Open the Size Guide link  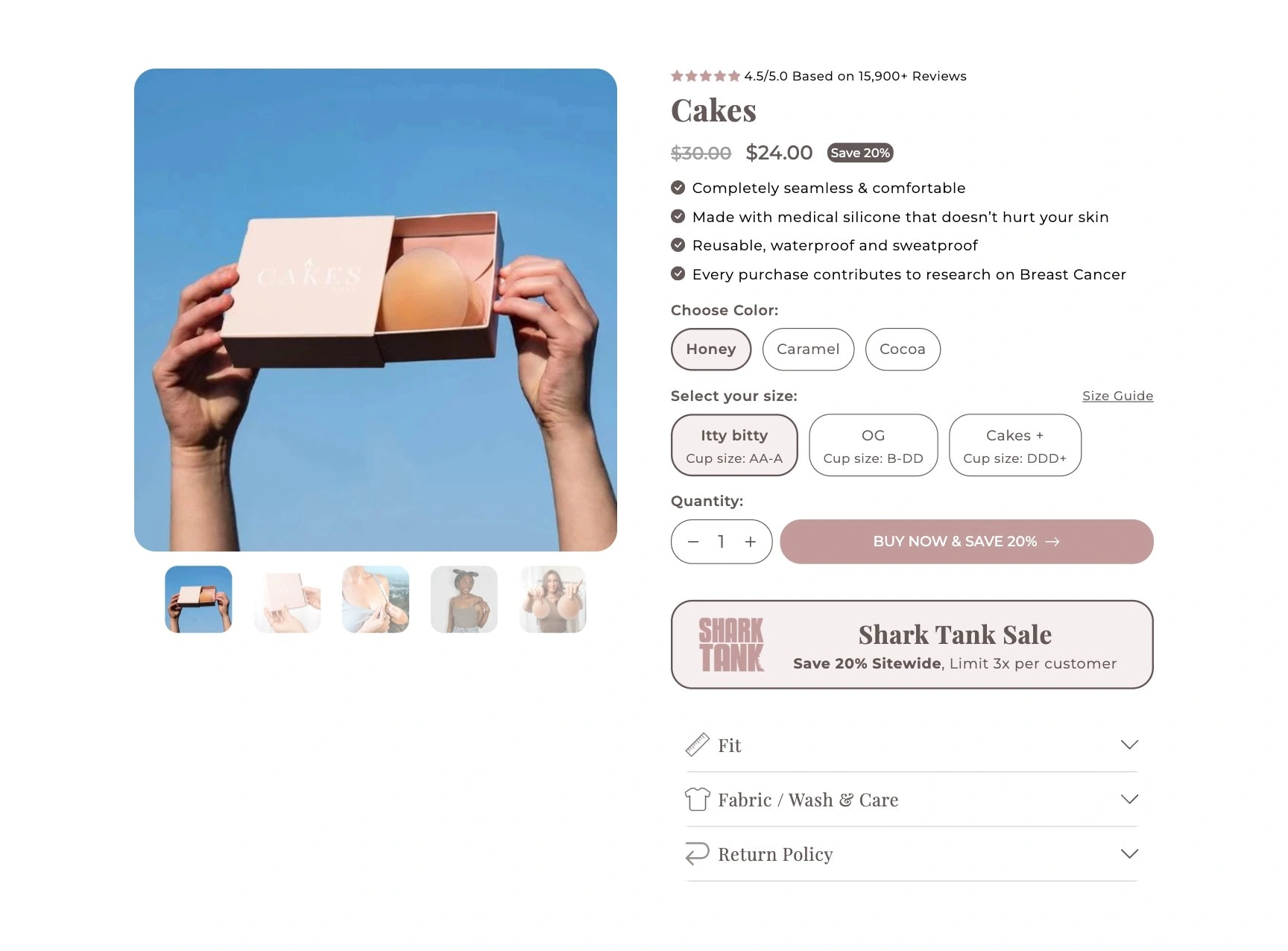(1117, 396)
